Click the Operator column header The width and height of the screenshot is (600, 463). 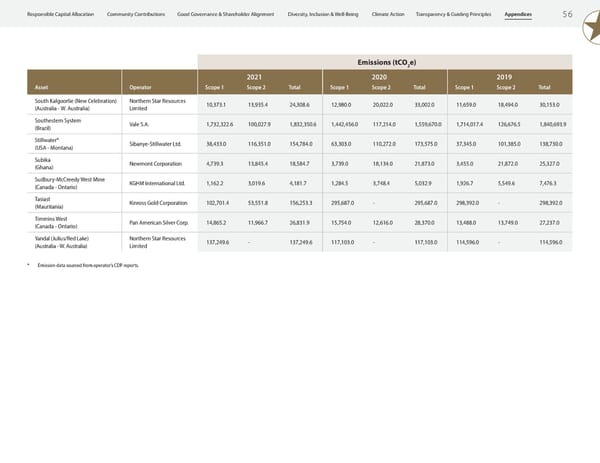tap(140, 87)
